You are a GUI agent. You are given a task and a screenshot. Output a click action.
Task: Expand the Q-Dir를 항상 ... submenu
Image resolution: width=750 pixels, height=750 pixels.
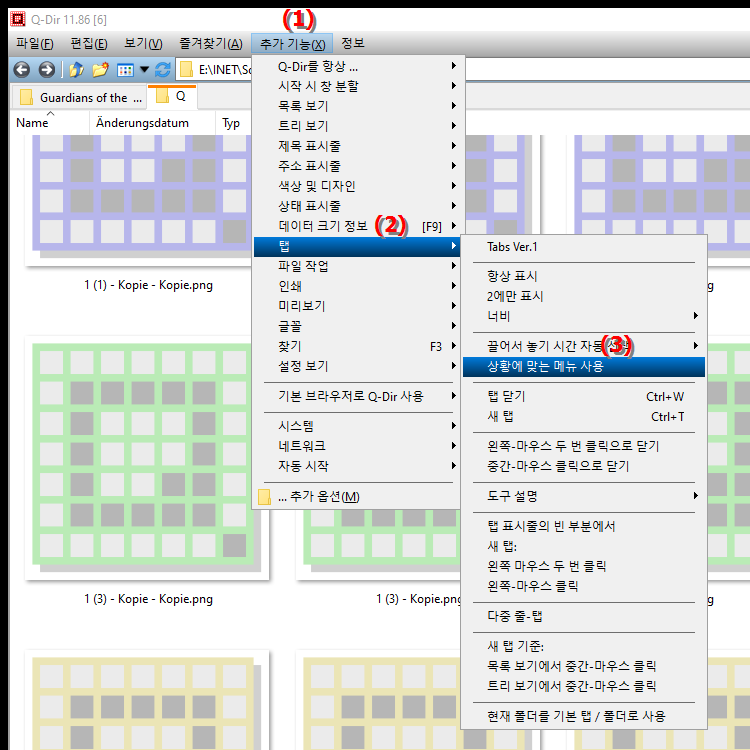click(x=357, y=66)
